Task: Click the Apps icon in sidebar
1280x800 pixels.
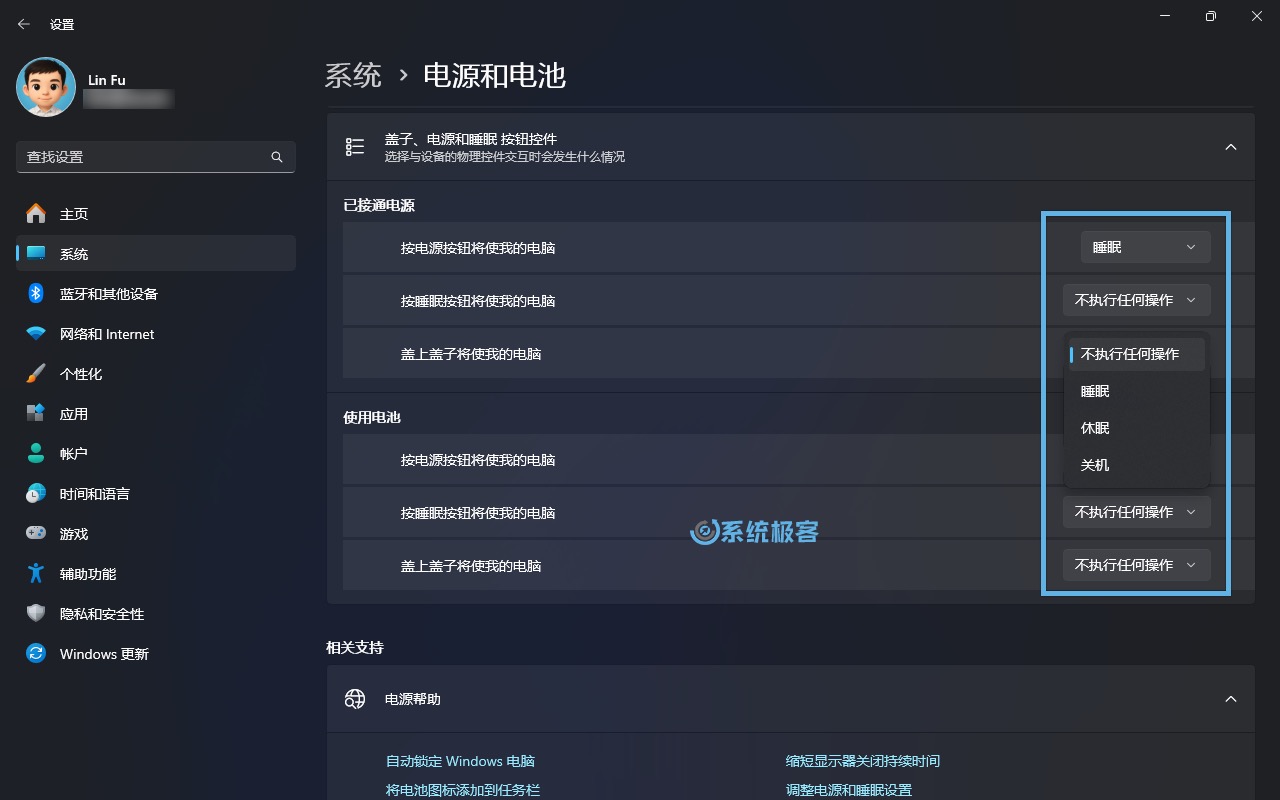Action: [36, 413]
